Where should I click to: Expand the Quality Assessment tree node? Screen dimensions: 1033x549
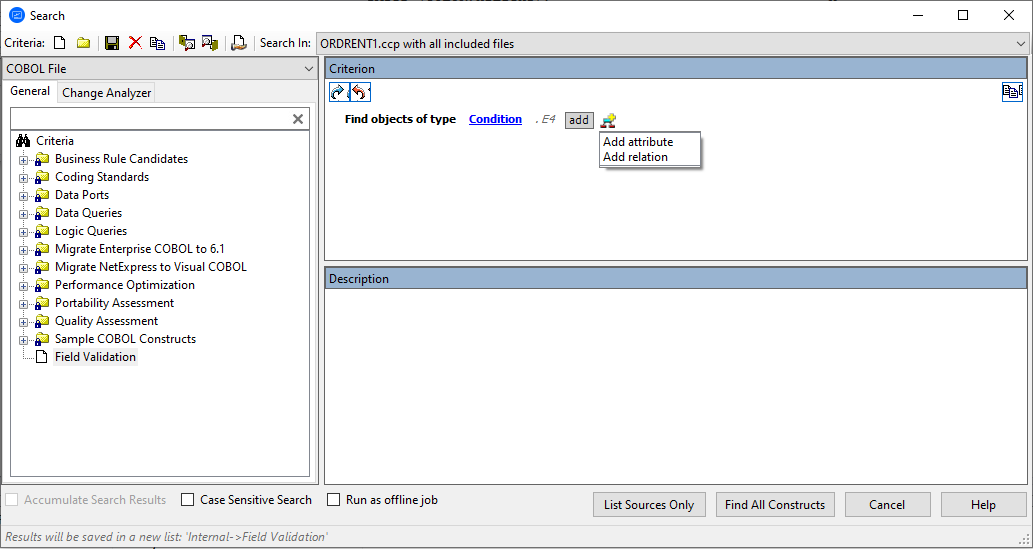[24, 321]
